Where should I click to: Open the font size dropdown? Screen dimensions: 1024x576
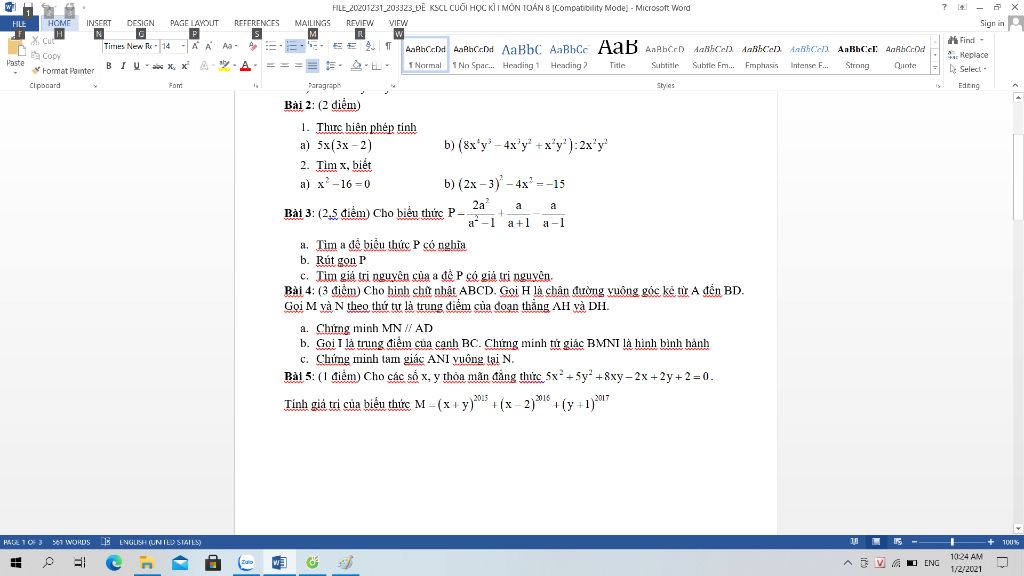184,46
